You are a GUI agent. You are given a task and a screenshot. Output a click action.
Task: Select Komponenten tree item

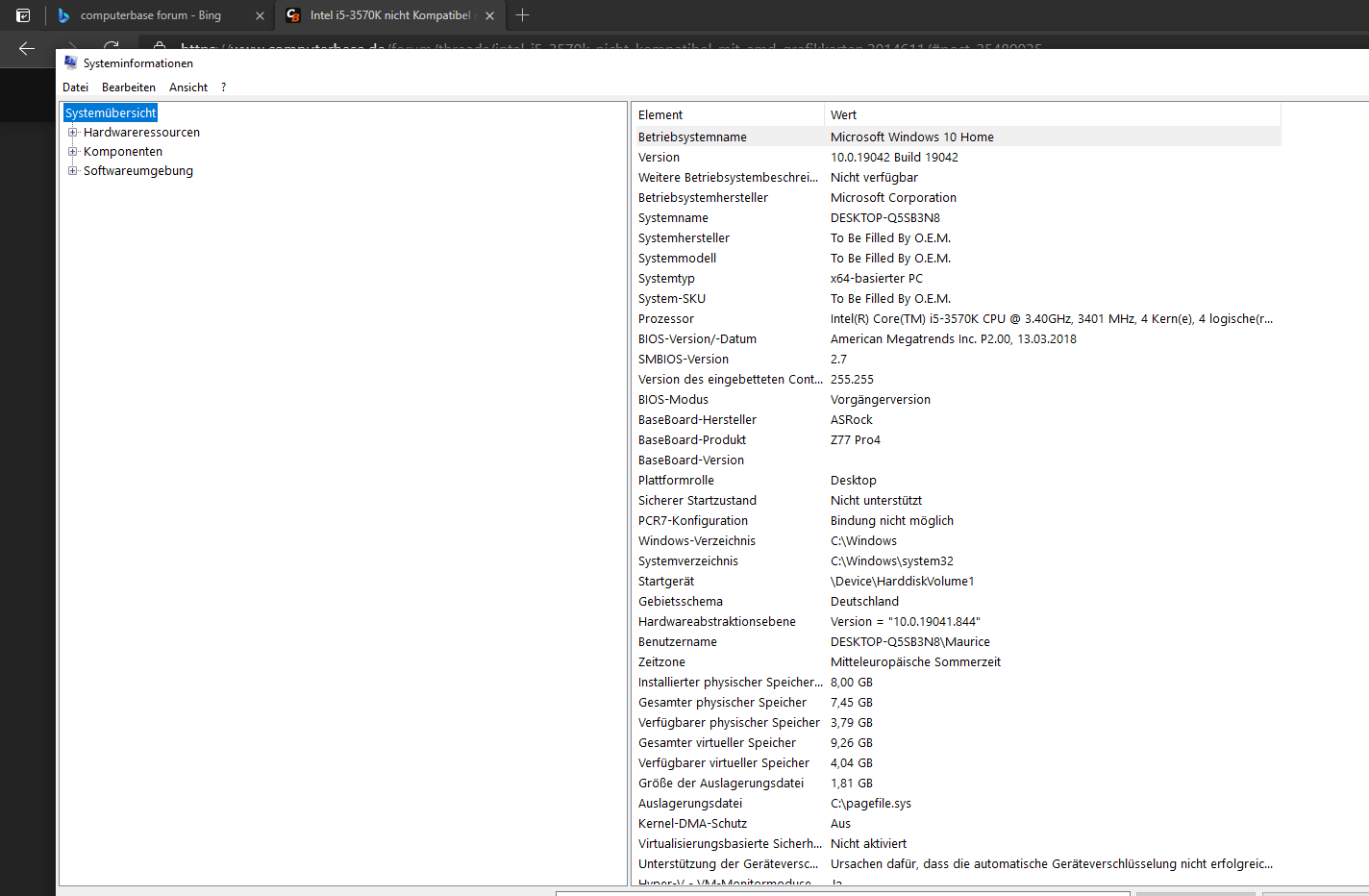click(x=123, y=152)
